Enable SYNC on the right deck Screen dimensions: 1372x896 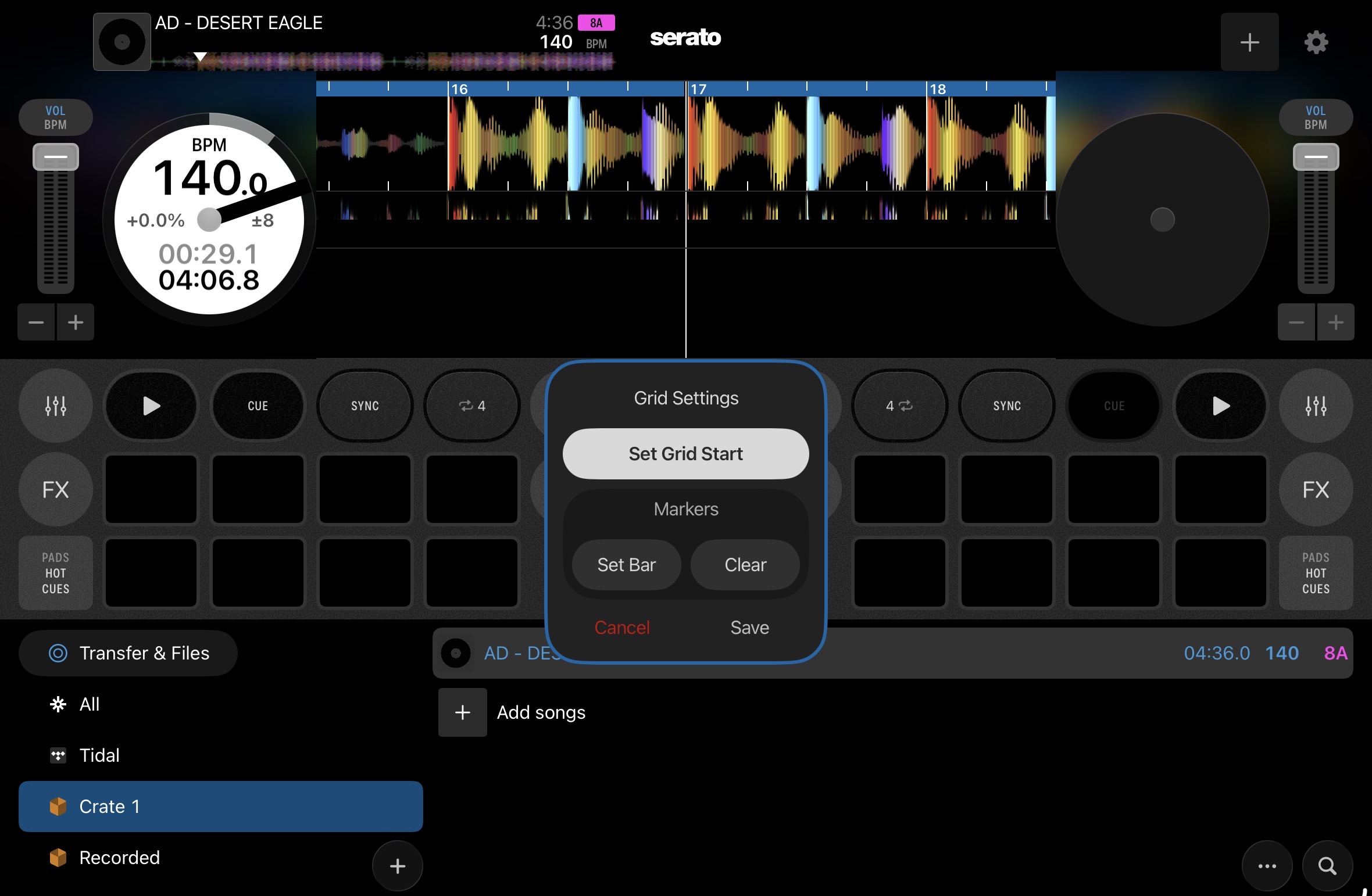click(x=1007, y=406)
